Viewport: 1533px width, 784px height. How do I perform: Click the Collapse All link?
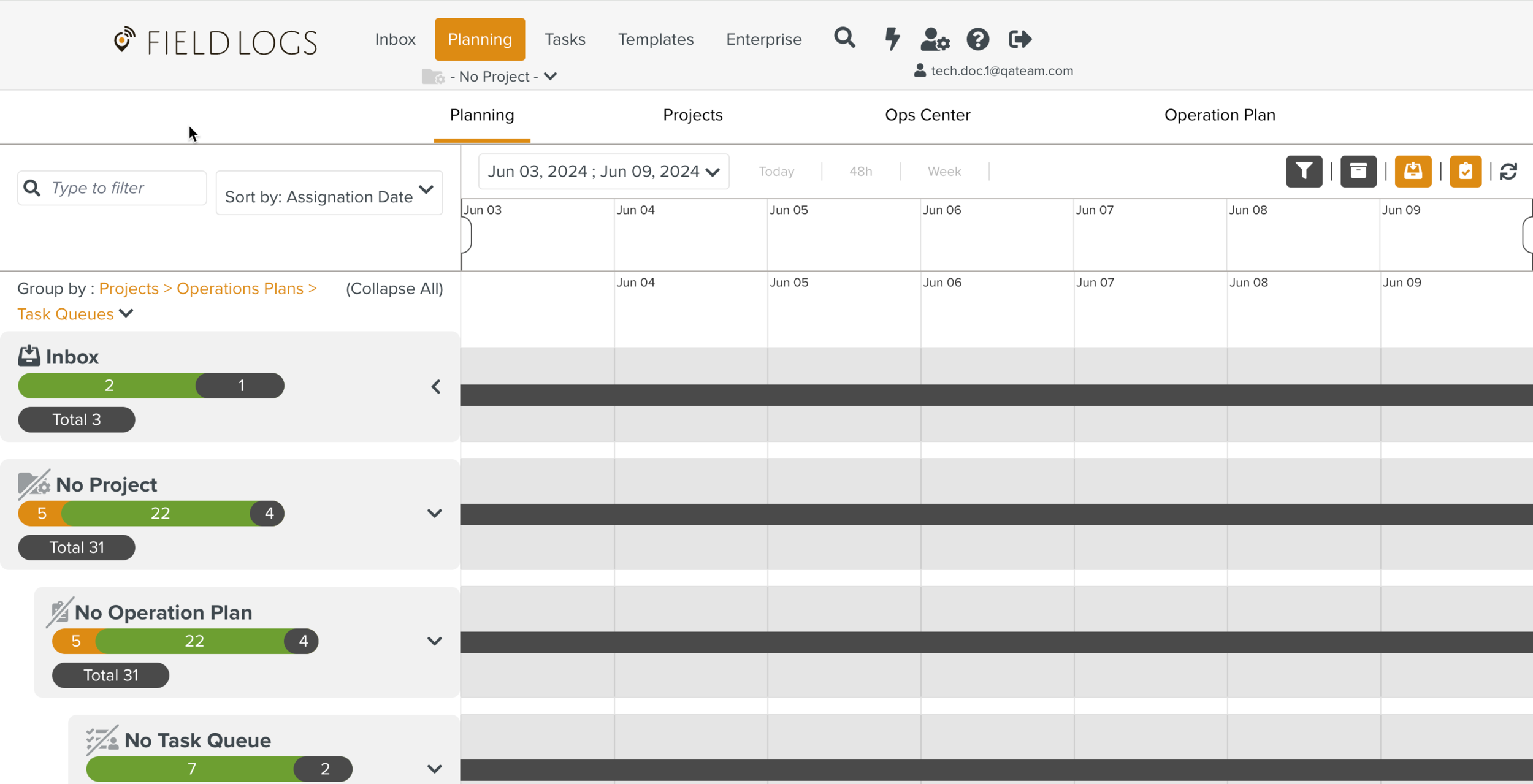pyautogui.click(x=394, y=288)
